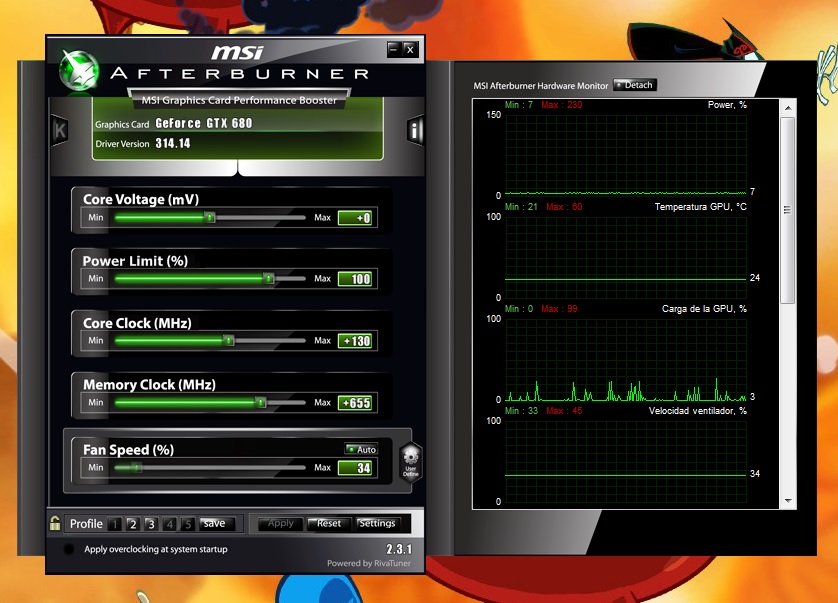Minimize the Afterburner window
838x603 pixels.
click(394, 50)
